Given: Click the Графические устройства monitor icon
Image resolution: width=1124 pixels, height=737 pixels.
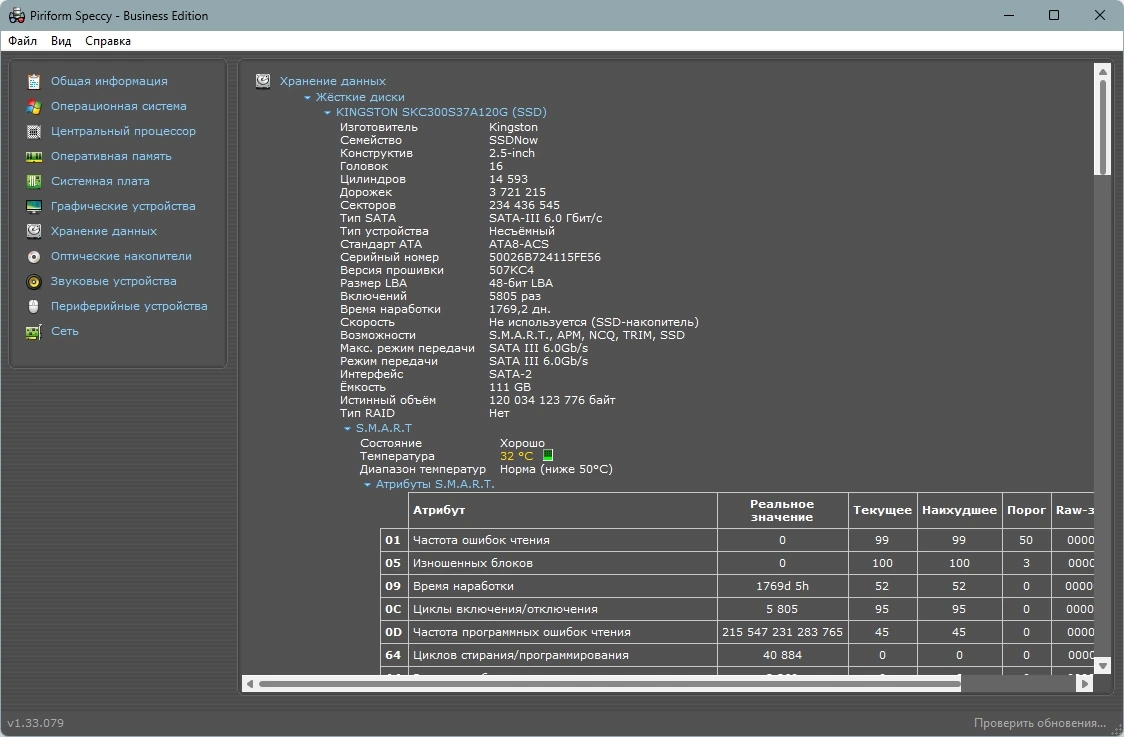Looking at the screenshot, I should point(34,206).
